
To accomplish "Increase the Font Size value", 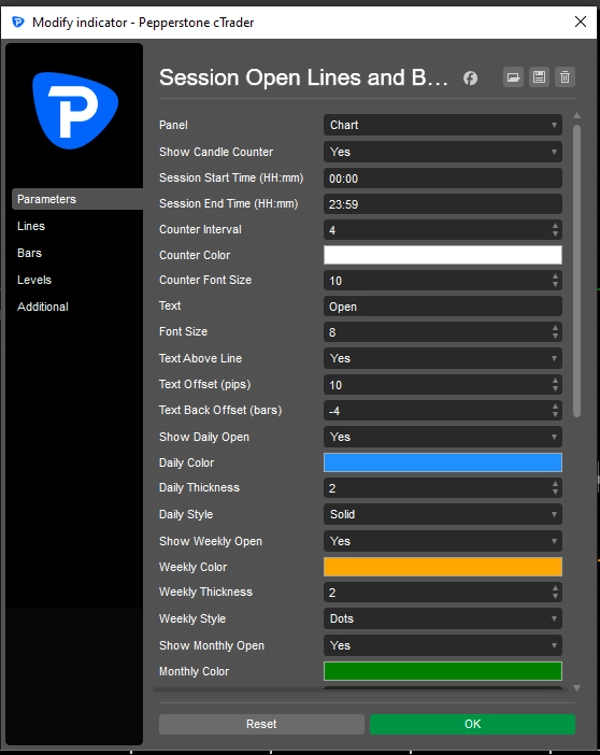I will pos(555,328).
